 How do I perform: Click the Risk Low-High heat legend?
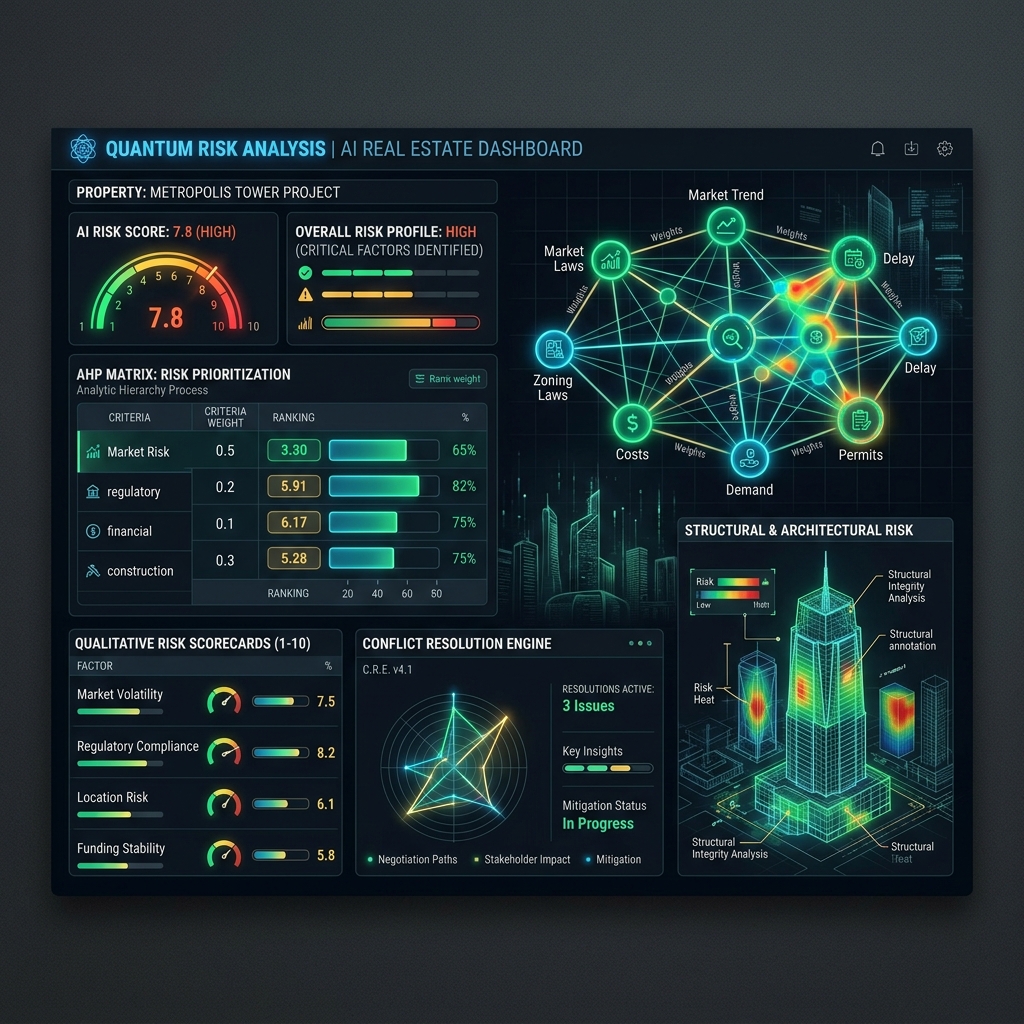pos(733,592)
